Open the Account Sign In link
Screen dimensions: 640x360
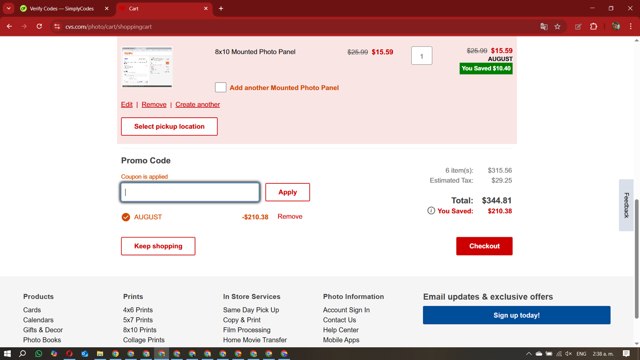point(347,310)
